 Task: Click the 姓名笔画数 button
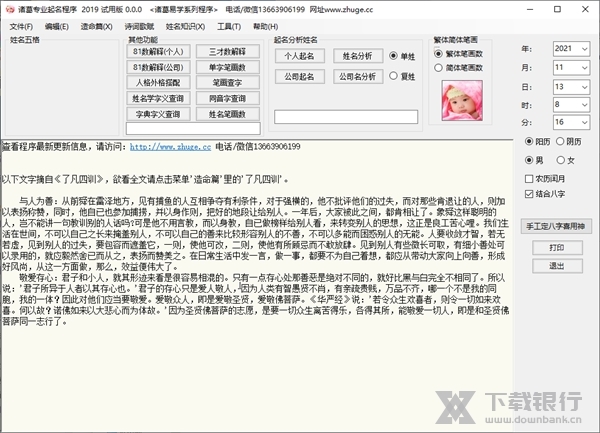tap(228, 114)
